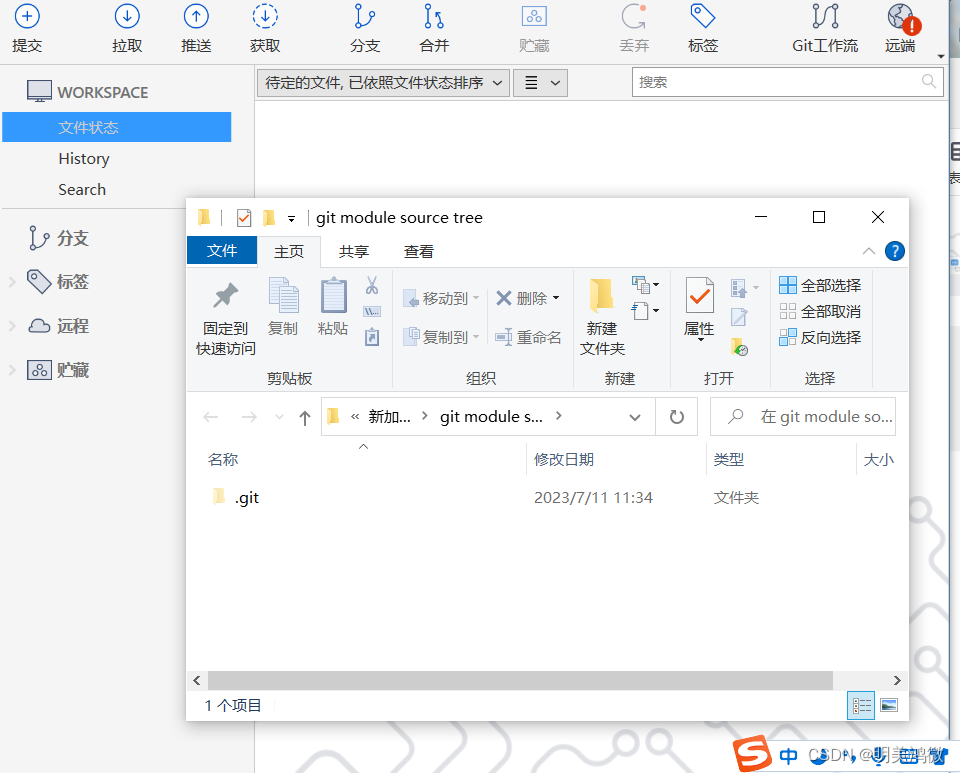Click the scissors cut icon
Image resolution: width=960 pixels, height=773 pixels.
[372, 285]
